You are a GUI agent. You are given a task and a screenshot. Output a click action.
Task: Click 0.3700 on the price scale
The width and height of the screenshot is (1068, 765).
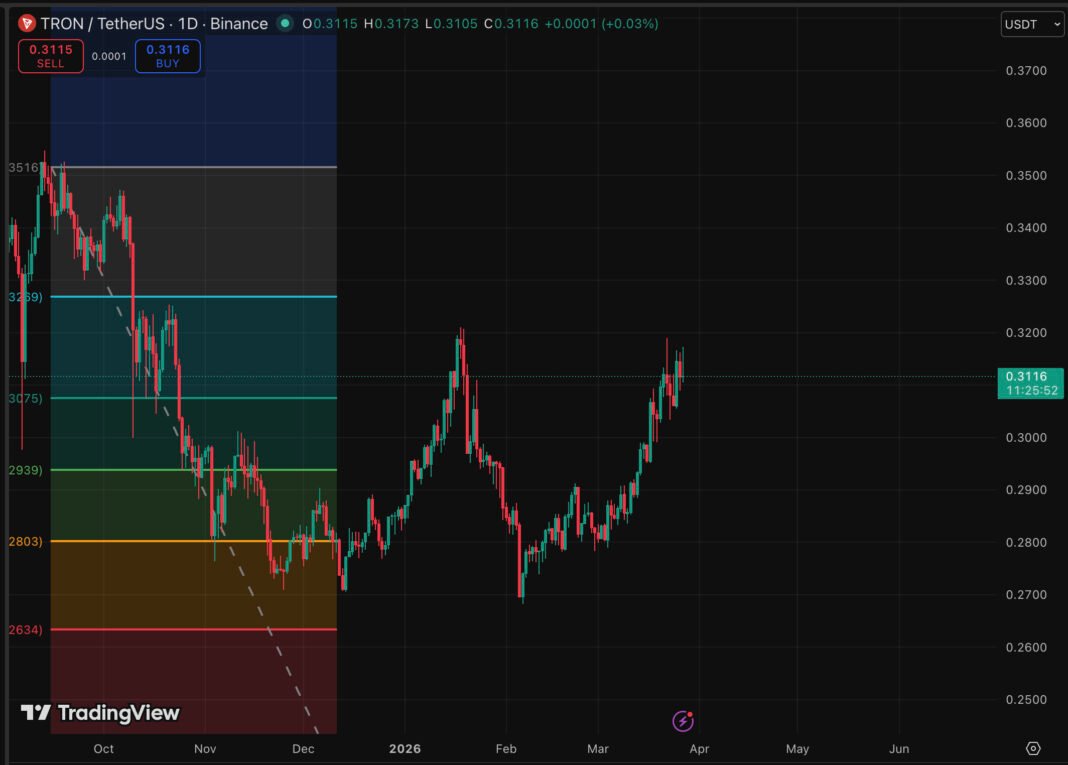(x=1025, y=71)
